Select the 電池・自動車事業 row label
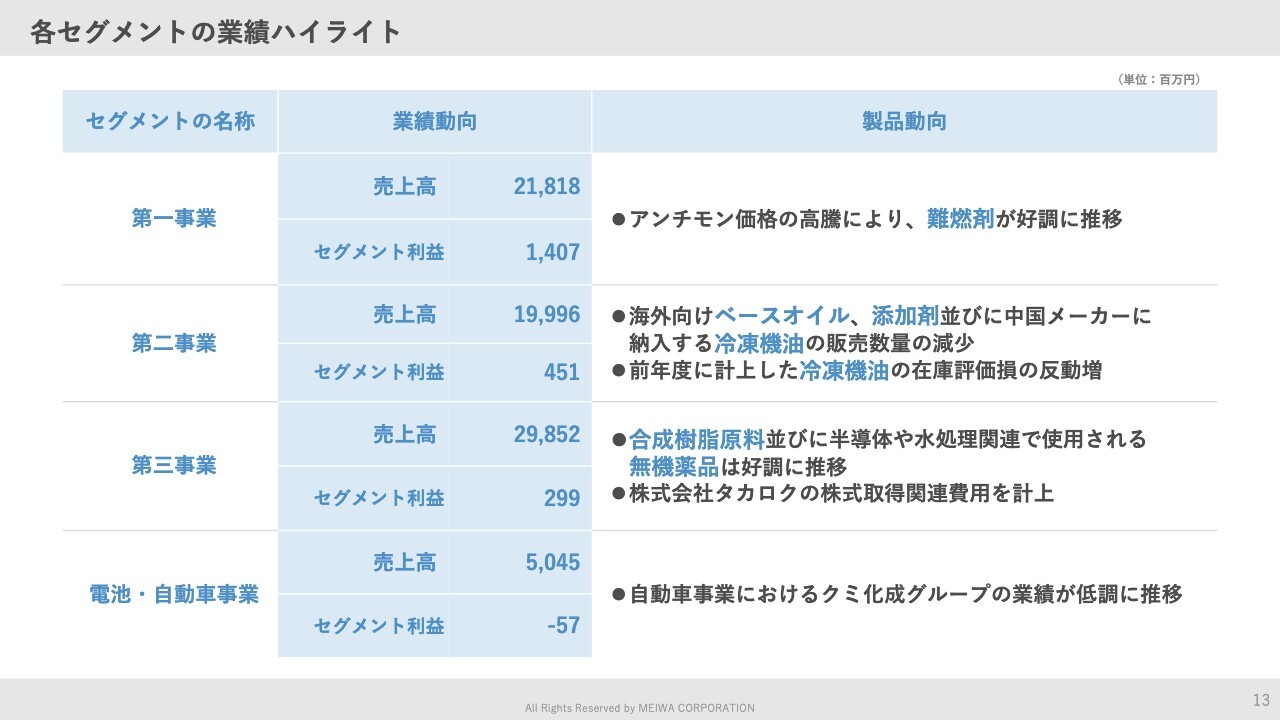The height and width of the screenshot is (720, 1280). tap(174, 594)
